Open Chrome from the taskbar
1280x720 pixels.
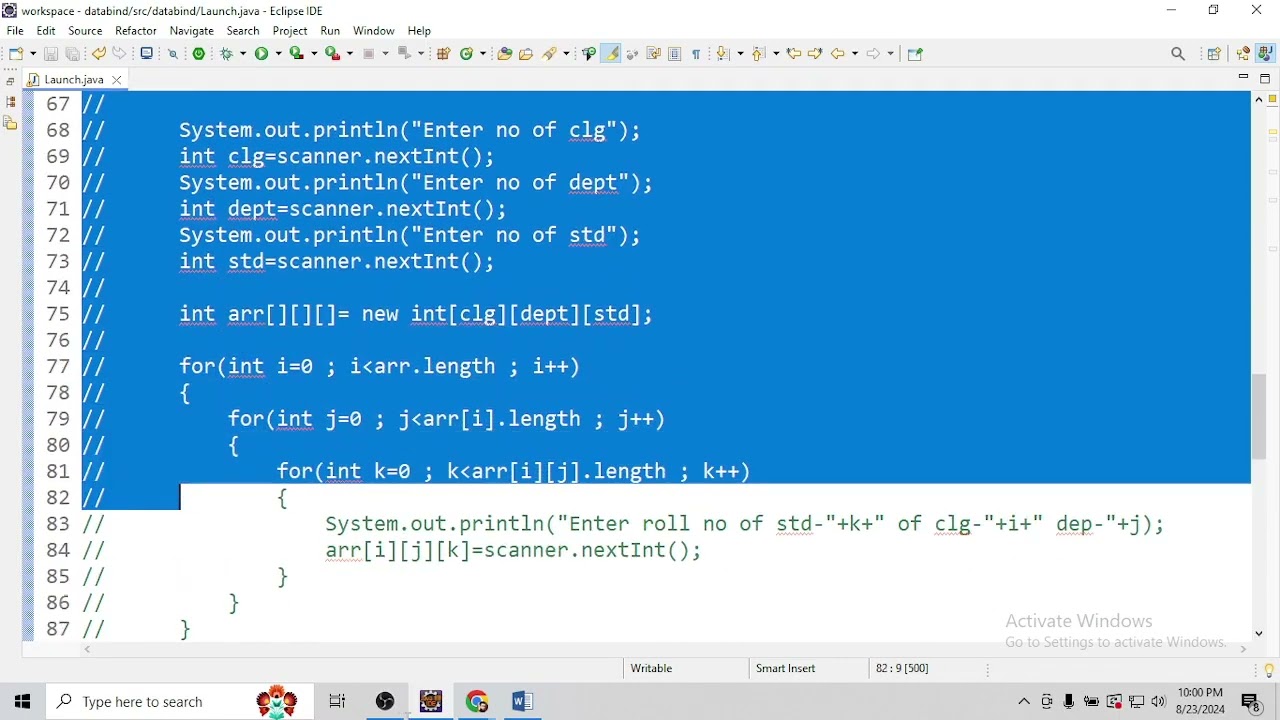point(477,702)
